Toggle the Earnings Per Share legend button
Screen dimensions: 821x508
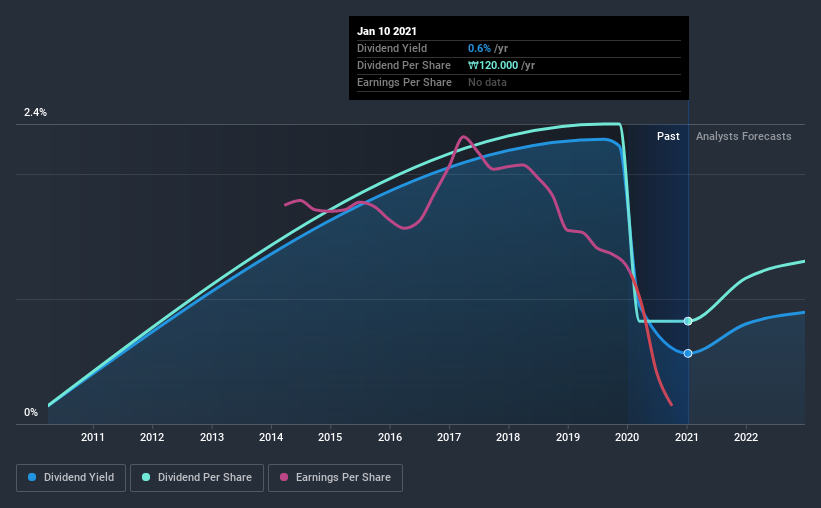tap(335, 478)
